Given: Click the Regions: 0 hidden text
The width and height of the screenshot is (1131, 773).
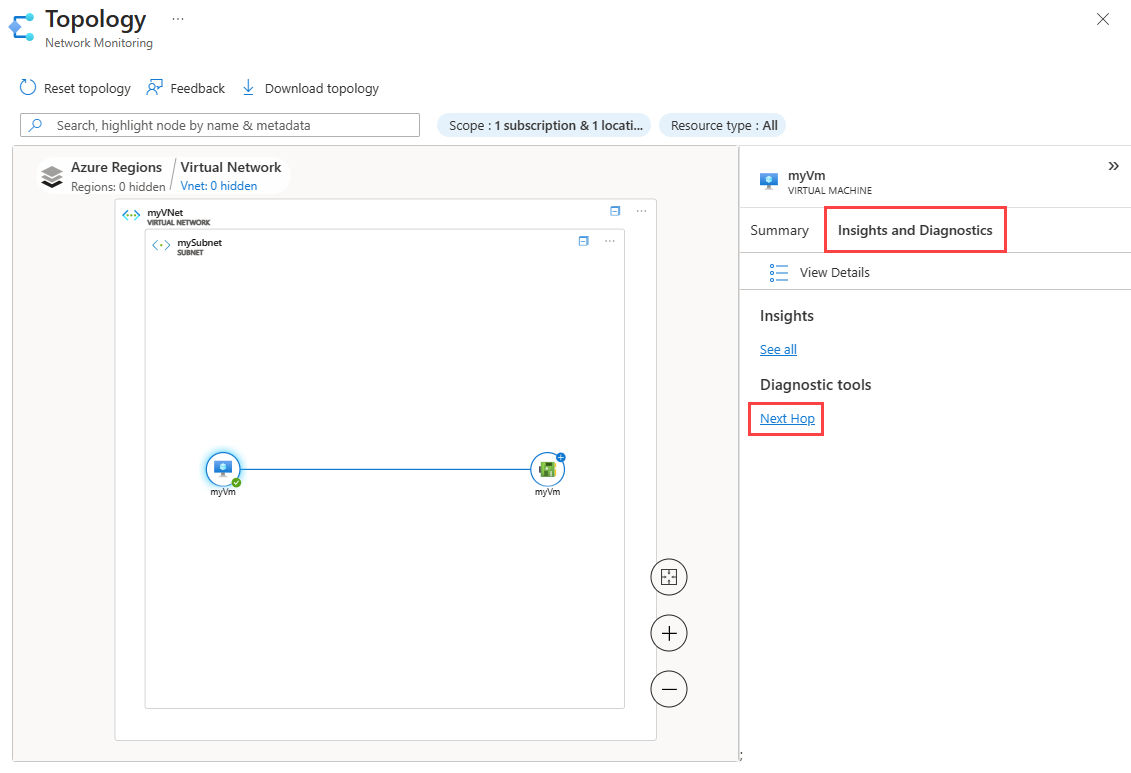Looking at the screenshot, I should [x=118, y=187].
